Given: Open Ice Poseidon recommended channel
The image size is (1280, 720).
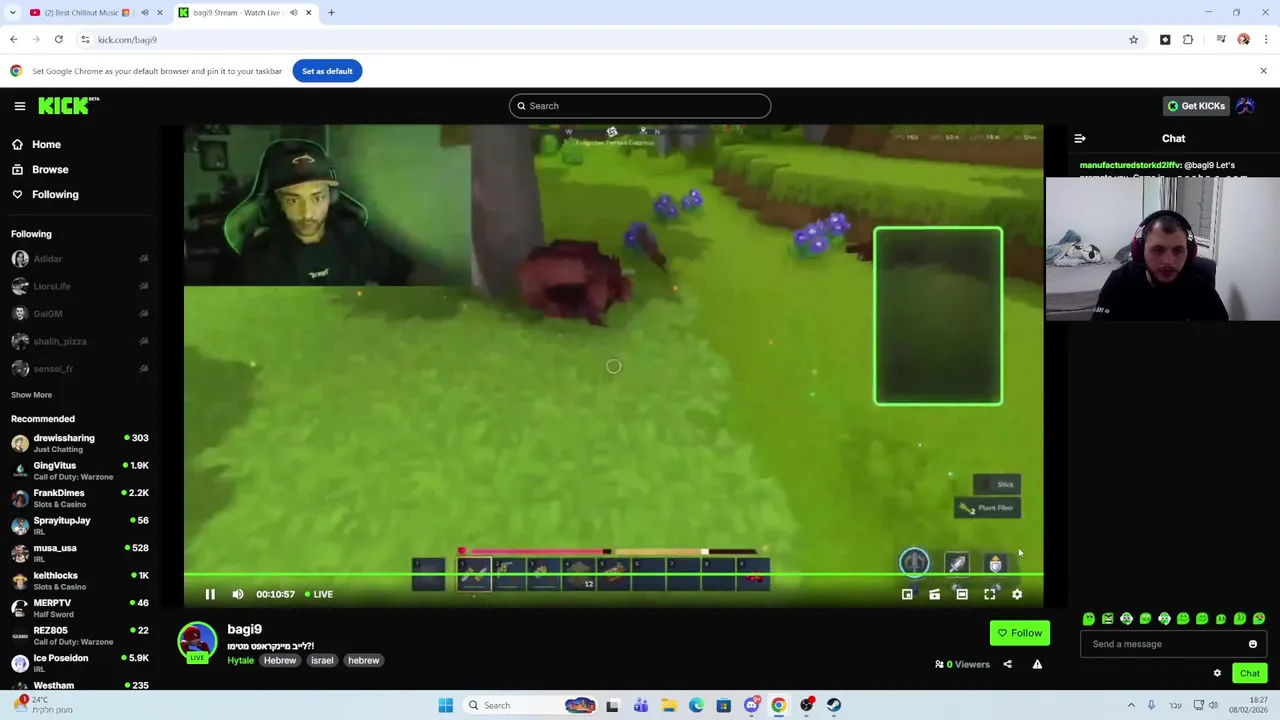Looking at the screenshot, I should (x=80, y=663).
